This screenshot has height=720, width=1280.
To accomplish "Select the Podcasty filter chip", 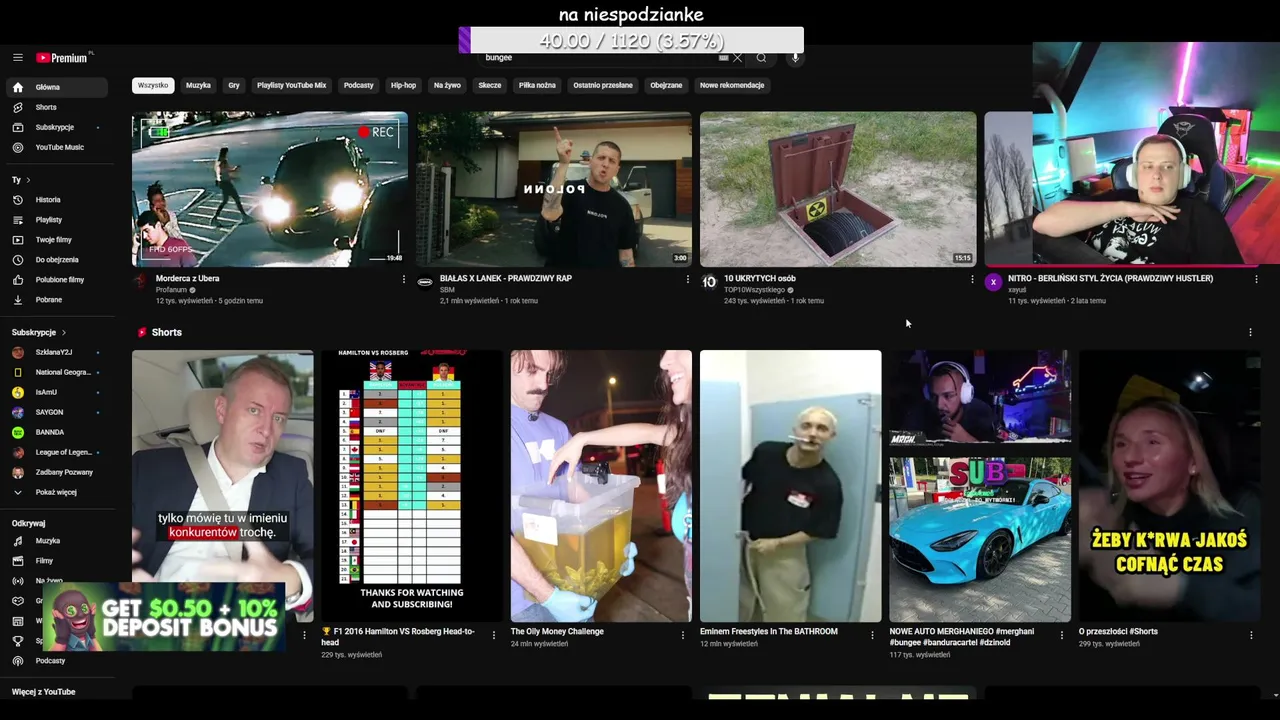I will 358,85.
